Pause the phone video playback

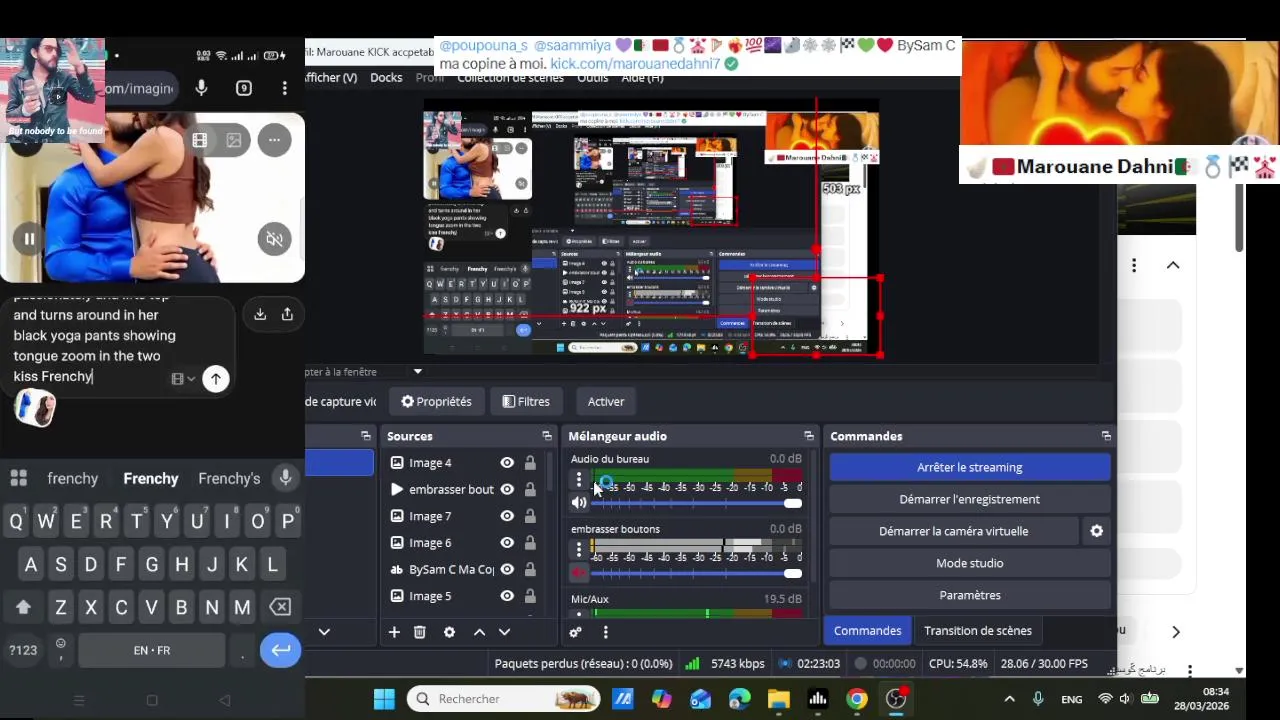pos(29,239)
